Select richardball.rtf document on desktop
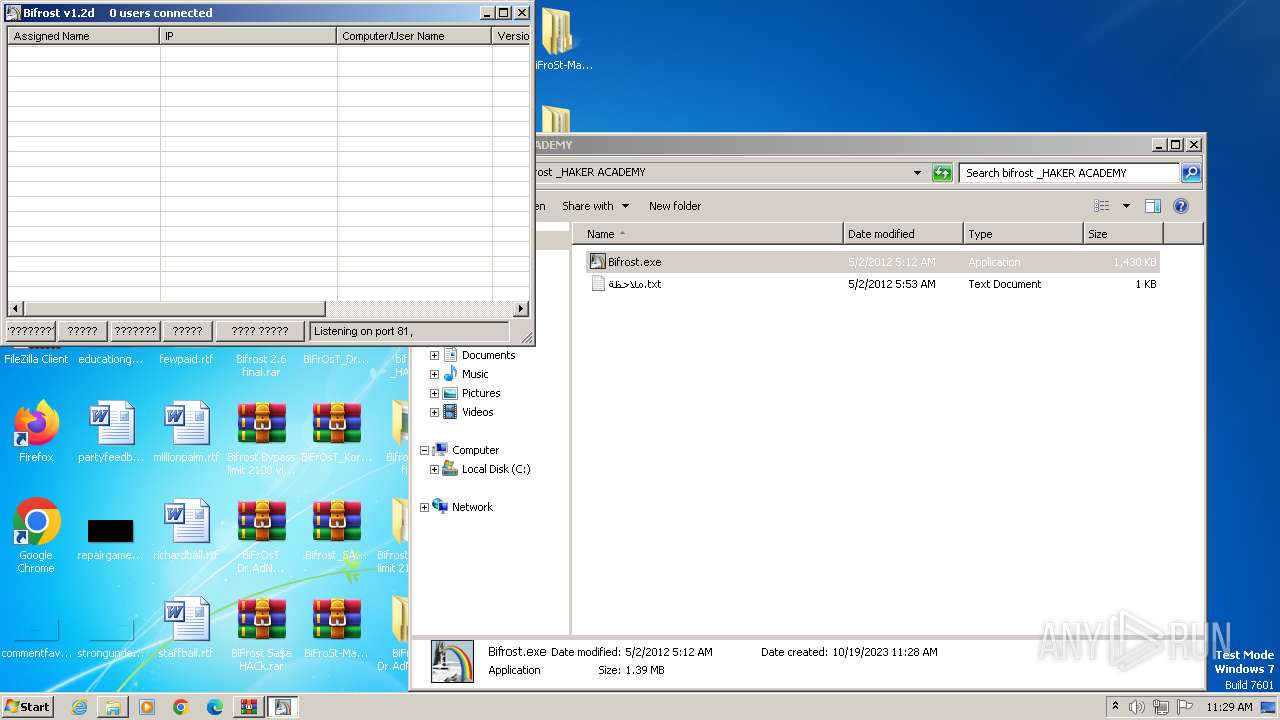Image resolution: width=1280 pixels, height=720 pixels. [x=186, y=530]
